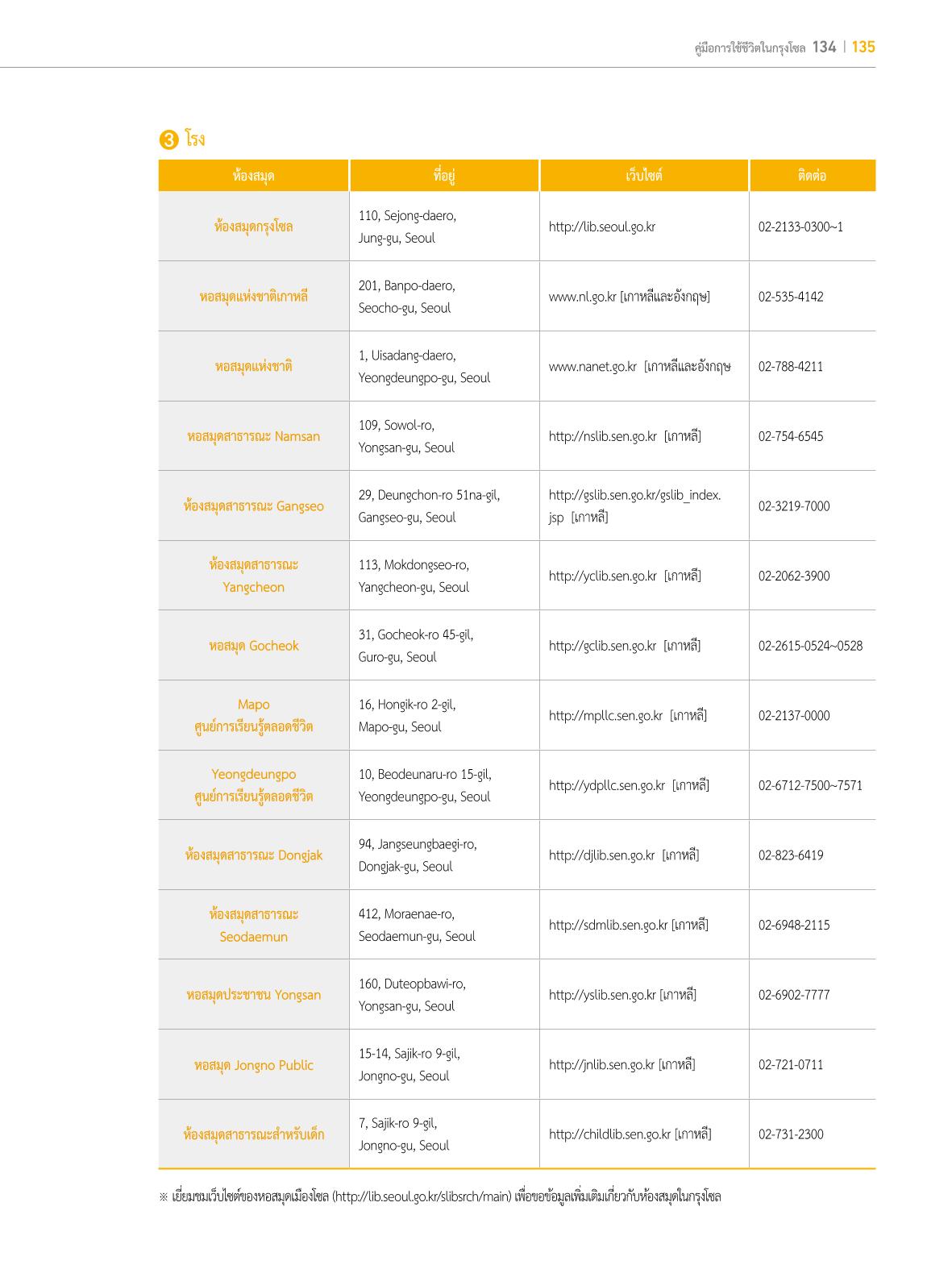Open the sdmlib.sen.go.kr link
The image size is (952, 1269).
608,925
